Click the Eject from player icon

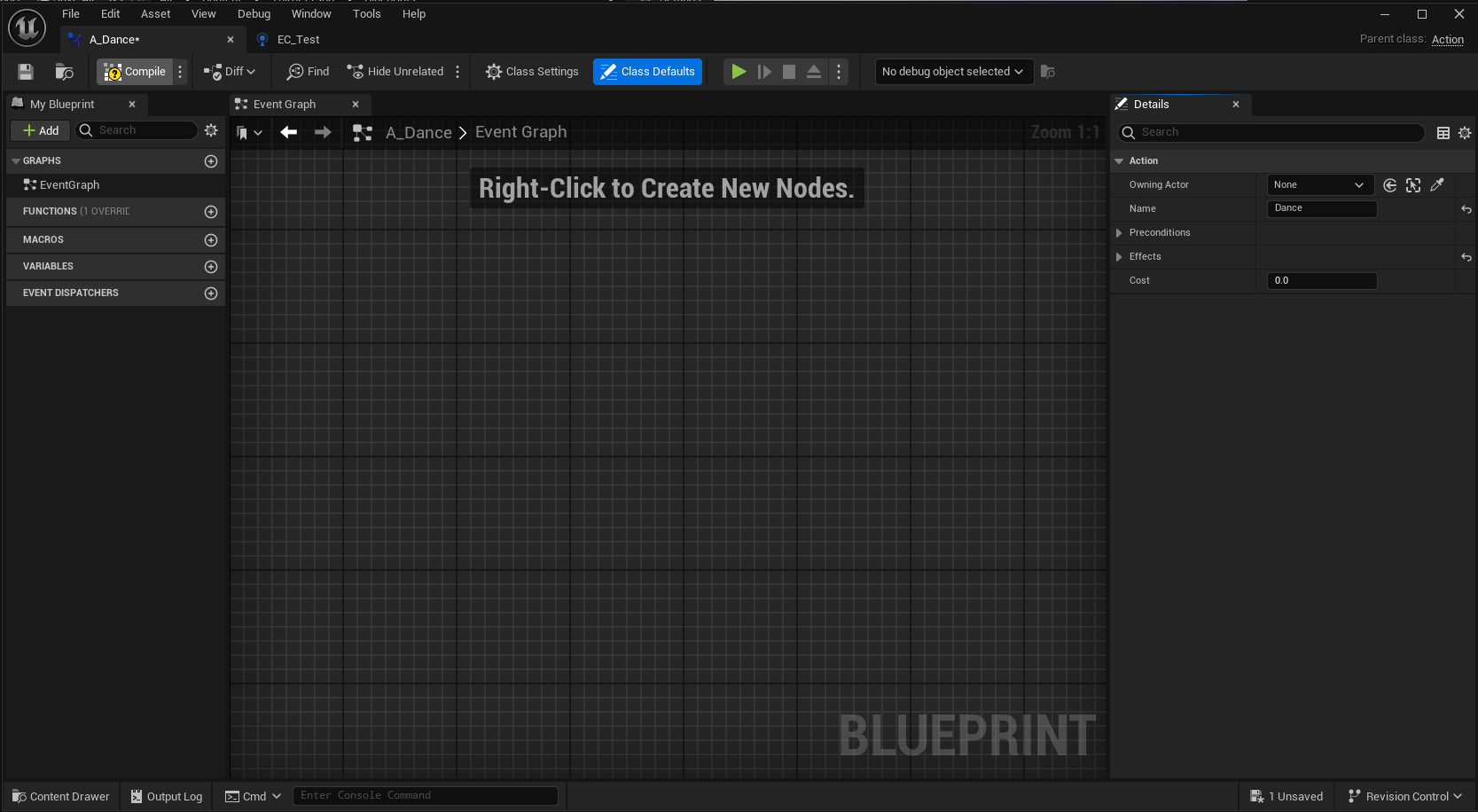pos(814,72)
